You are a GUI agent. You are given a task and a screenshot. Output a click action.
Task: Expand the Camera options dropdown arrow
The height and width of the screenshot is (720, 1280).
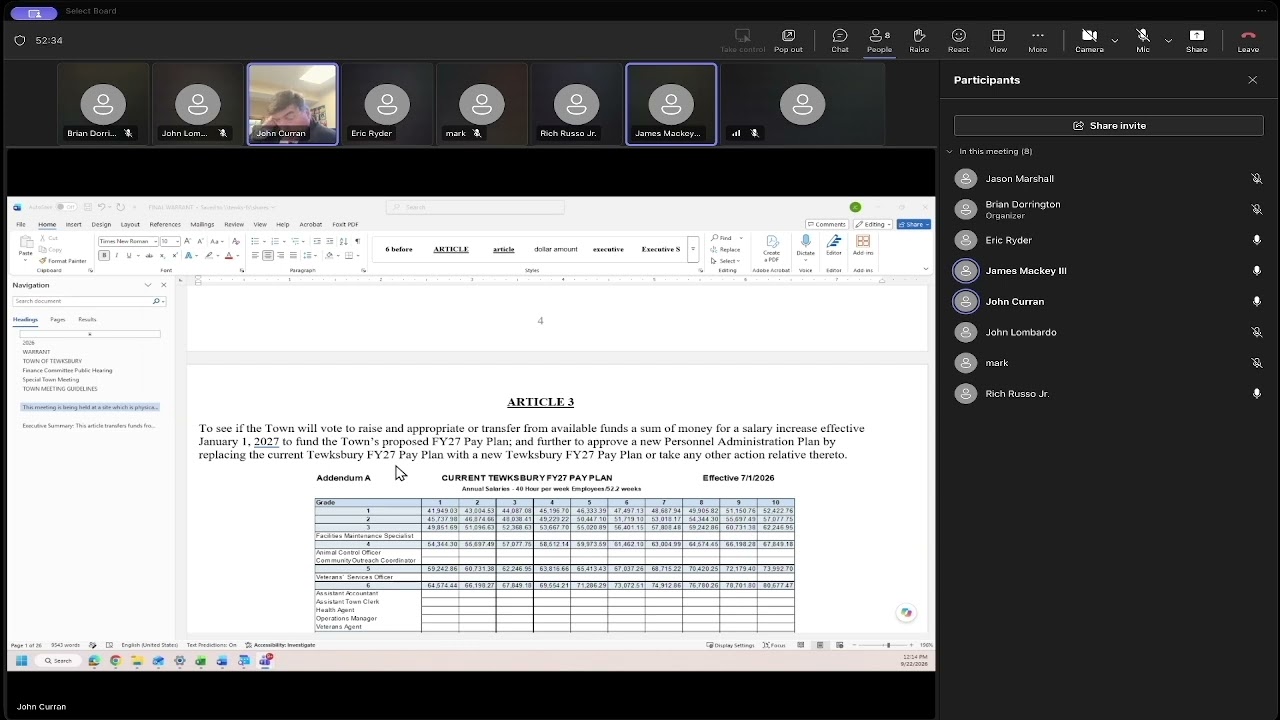pos(1114,40)
